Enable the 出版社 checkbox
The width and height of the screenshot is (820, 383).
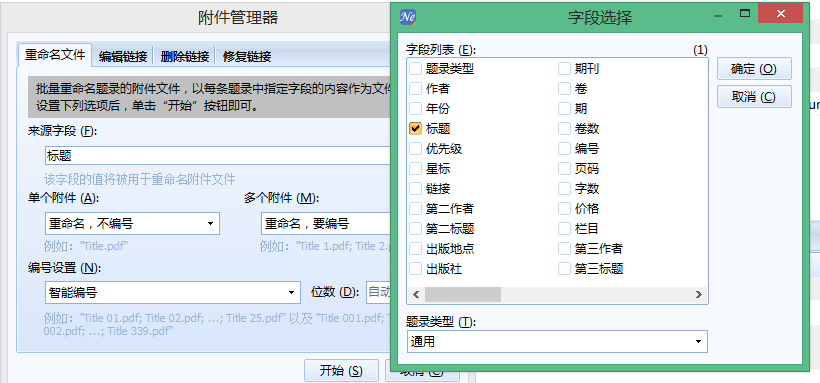415,269
